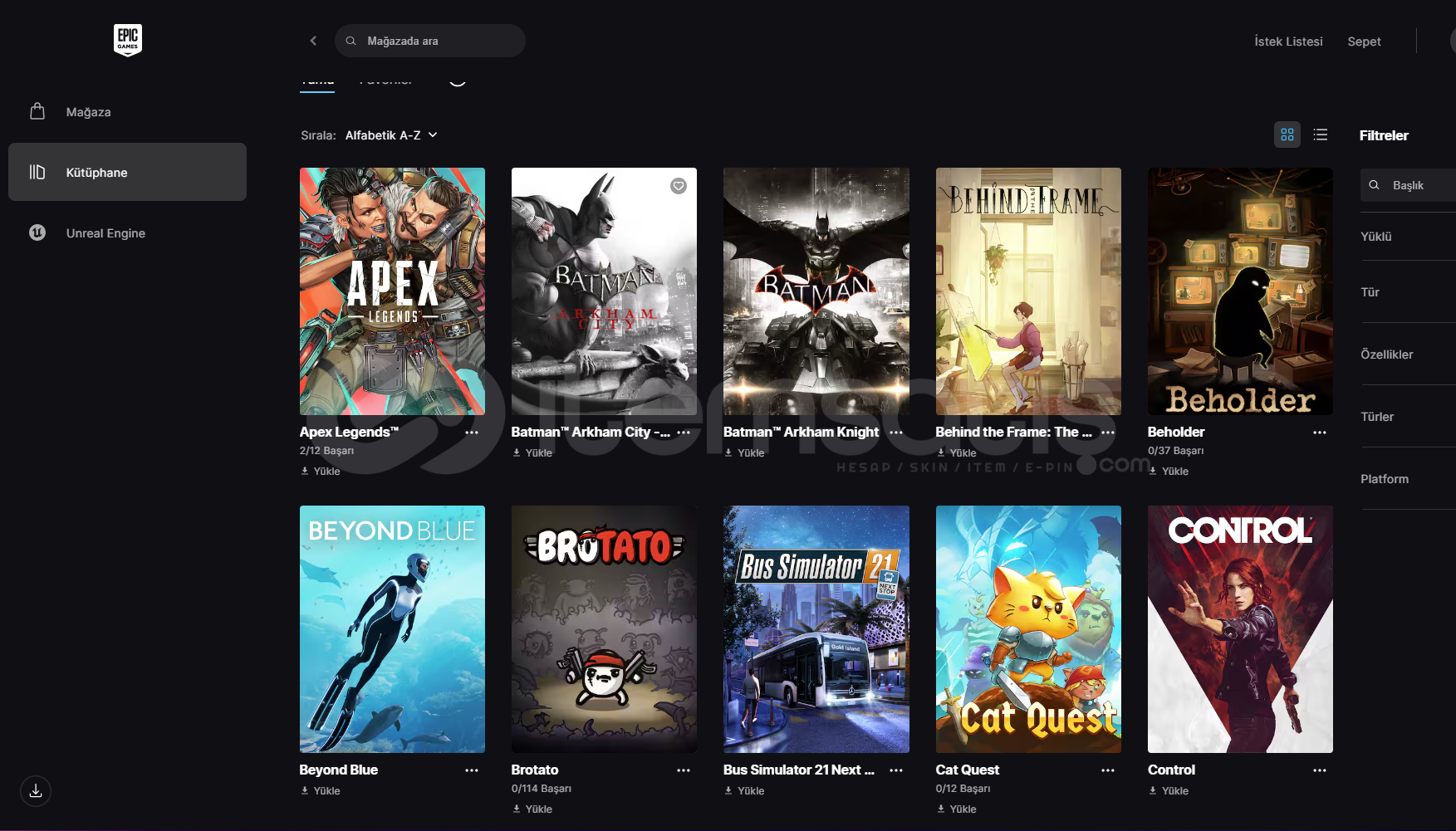The width and height of the screenshot is (1456, 831).
Task: Open more options for Cat Quest
Action: (x=1108, y=770)
